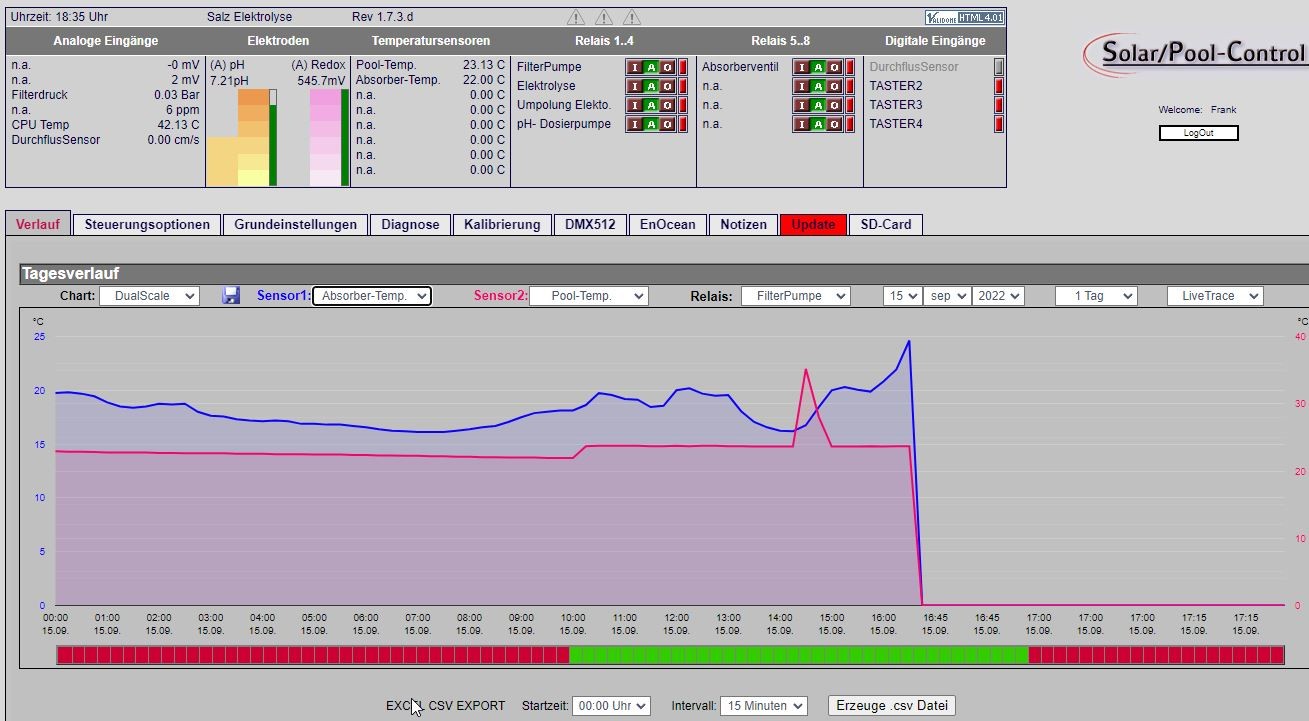Click the LogOut button
The image size is (1309, 721).
click(x=1198, y=133)
